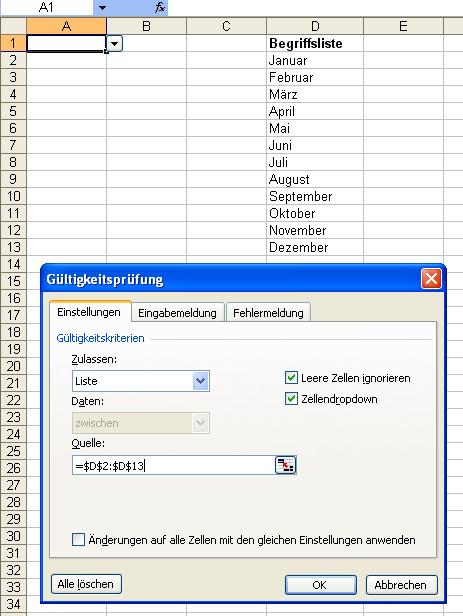Switch to the Eingabemeldung tab
This screenshot has width=463, height=616.
(178, 313)
